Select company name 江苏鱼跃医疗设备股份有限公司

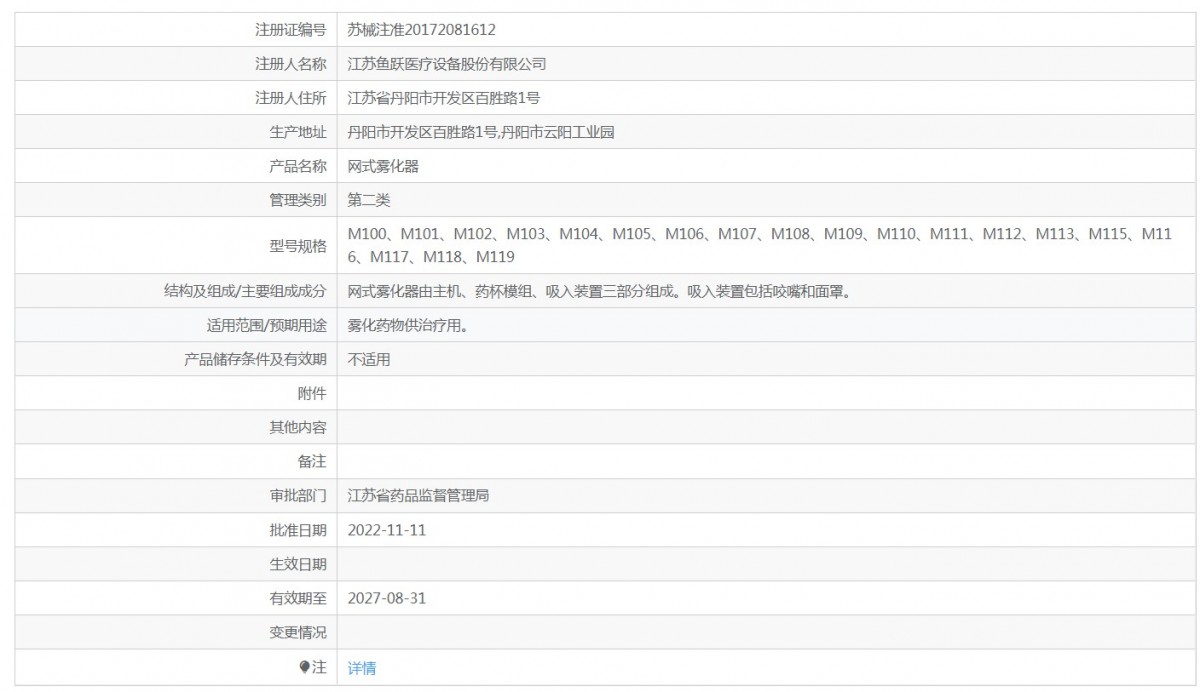447,64
